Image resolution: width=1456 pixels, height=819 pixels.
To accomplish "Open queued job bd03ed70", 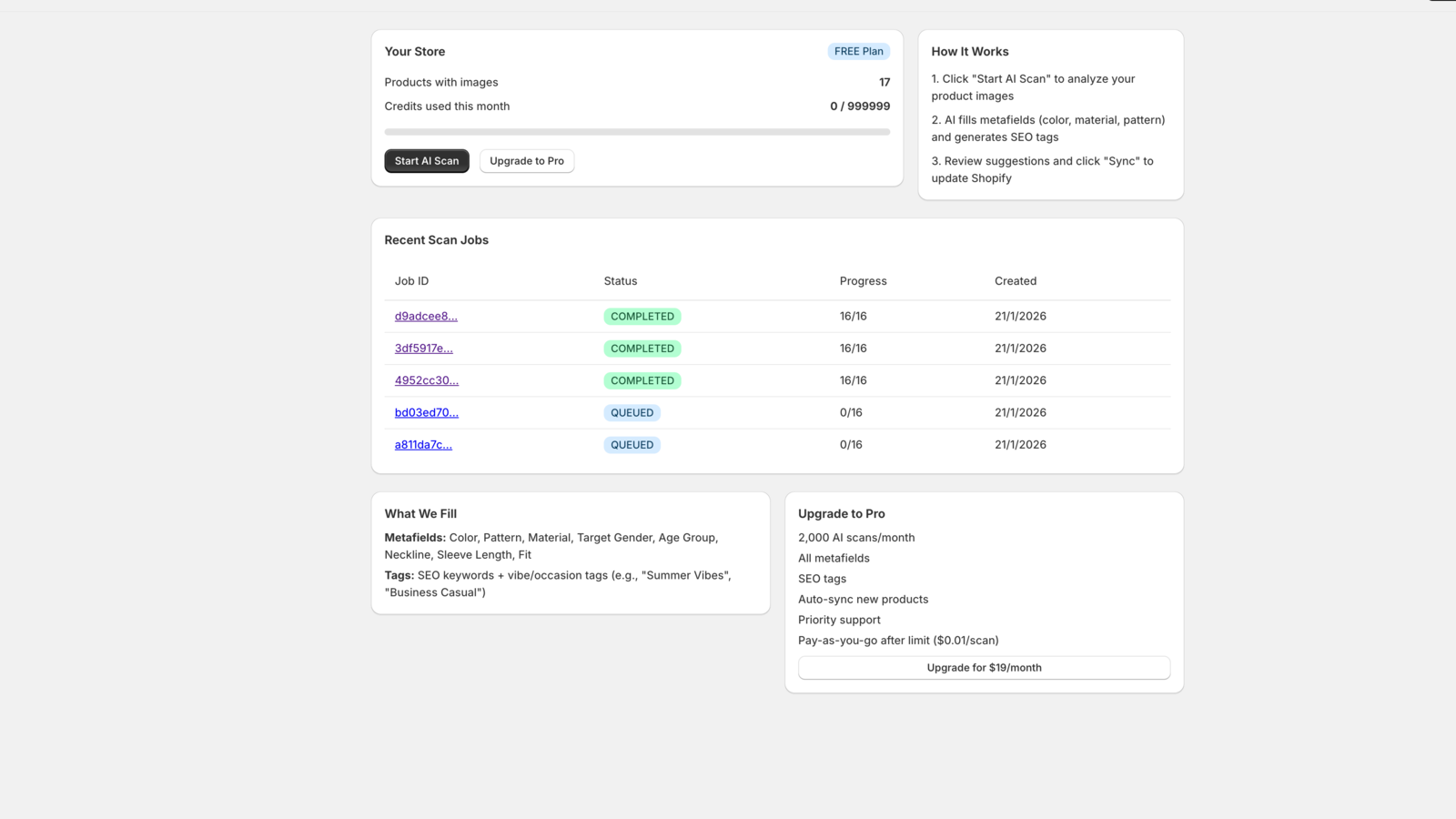I will coord(426,413).
